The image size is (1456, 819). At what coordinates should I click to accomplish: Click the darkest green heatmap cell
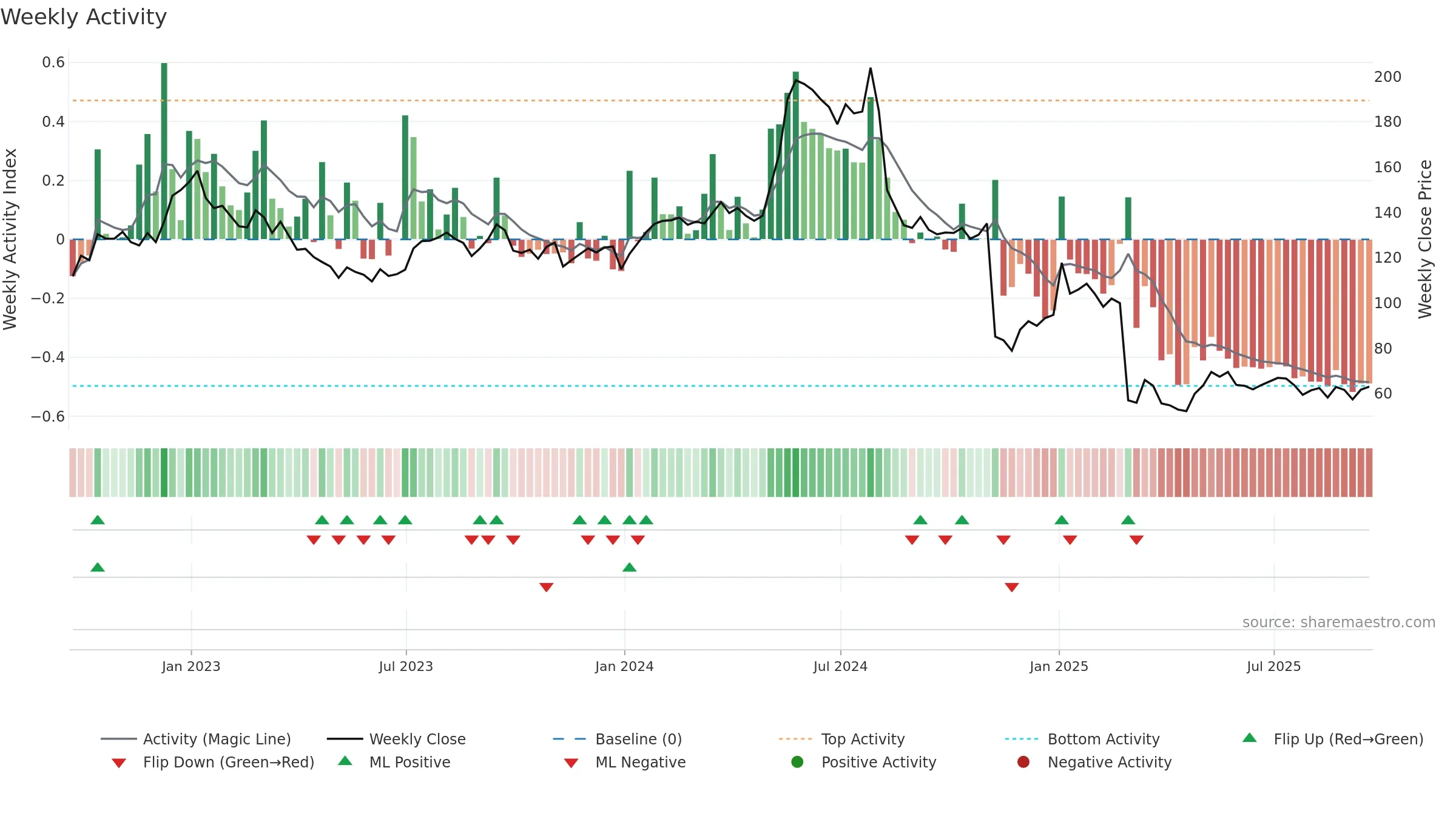pos(164,473)
